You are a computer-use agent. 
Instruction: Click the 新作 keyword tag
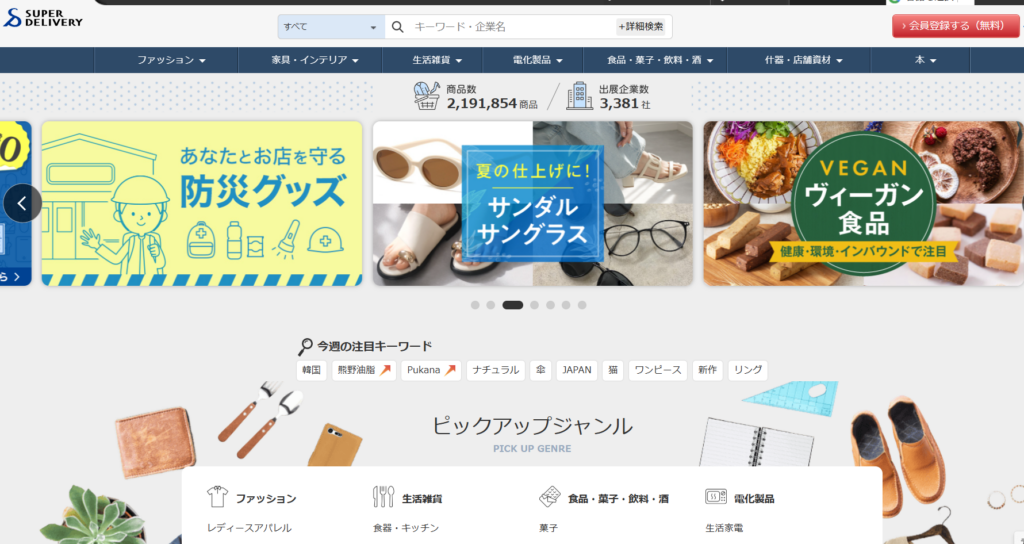707,370
